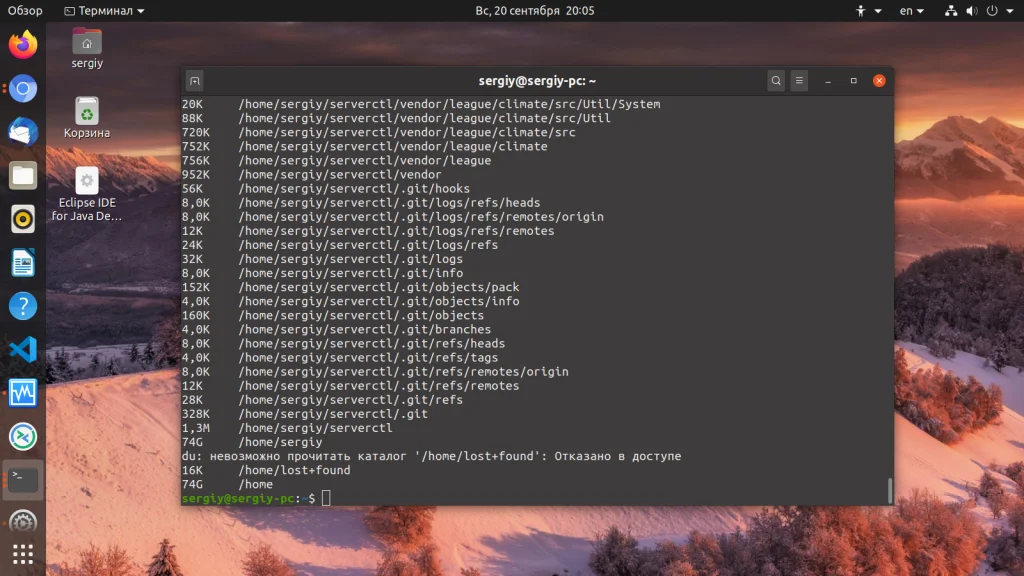Click the '/home/sergiy/serverctl/vendor/league/climate/src/Util' line
Image resolution: width=1024 pixels, height=576 pixels.
424,118
